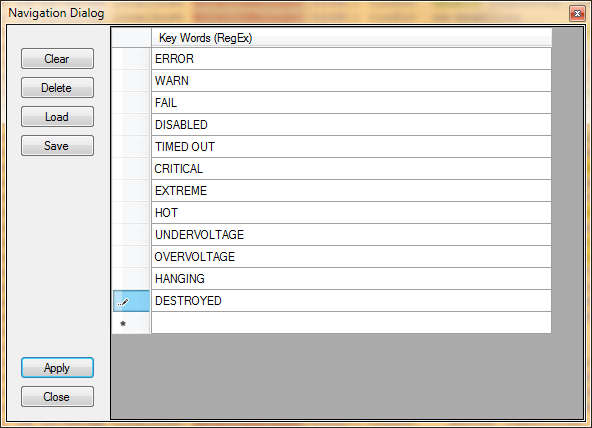Save the keyword list
This screenshot has width=592, height=428.
(x=57, y=146)
